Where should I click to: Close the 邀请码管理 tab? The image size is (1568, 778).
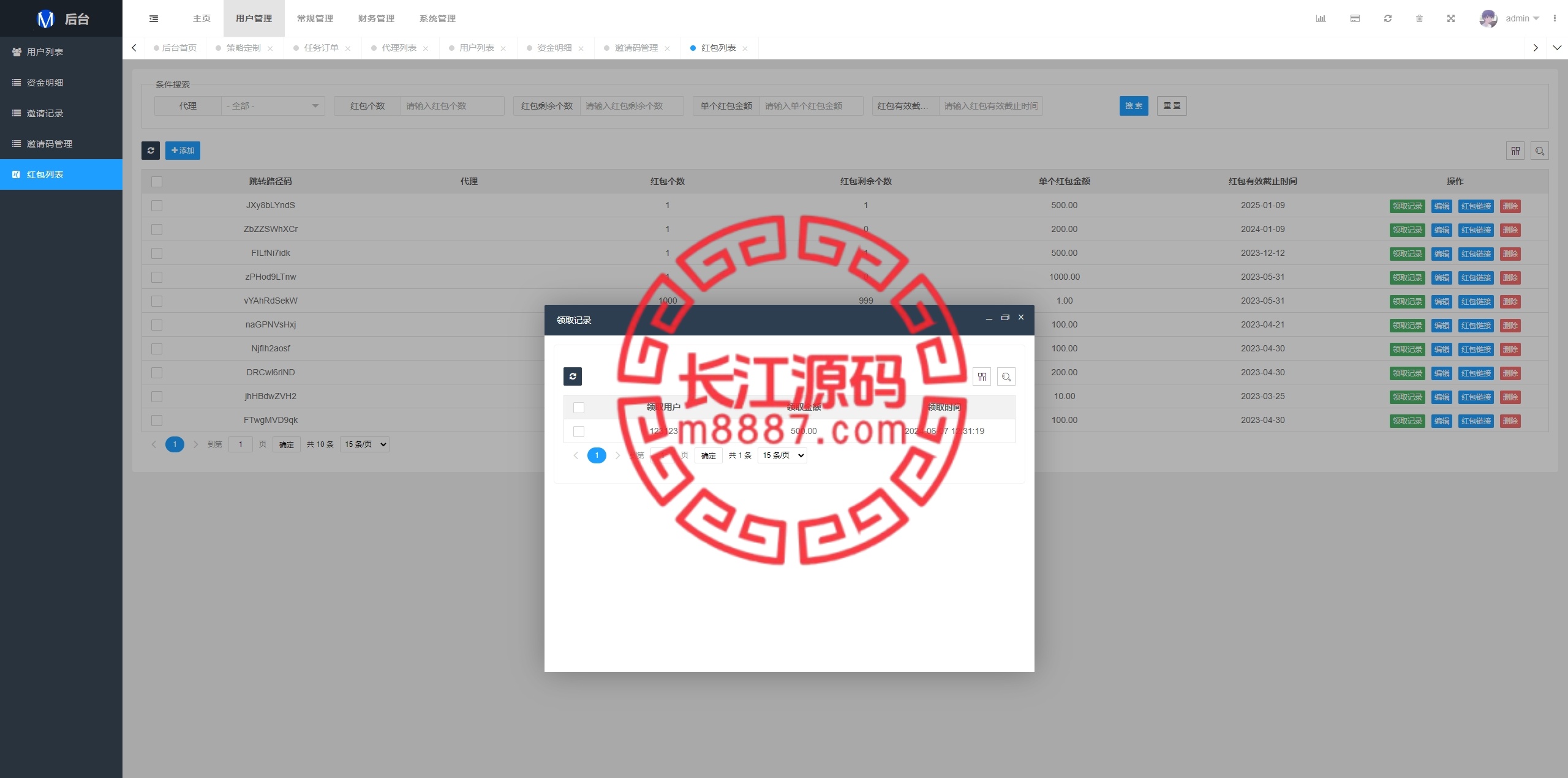[668, 48]
